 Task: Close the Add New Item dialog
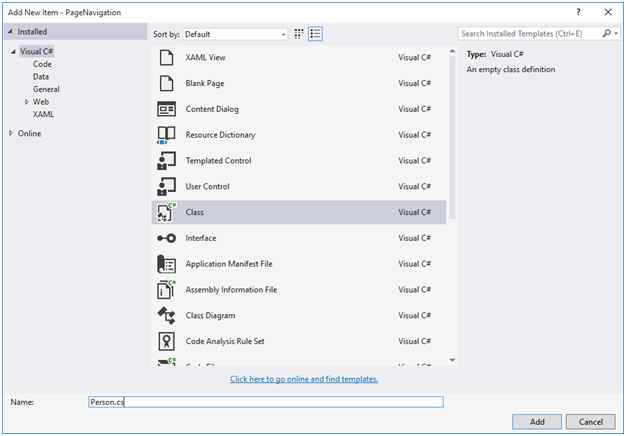(x=608, y=12)
